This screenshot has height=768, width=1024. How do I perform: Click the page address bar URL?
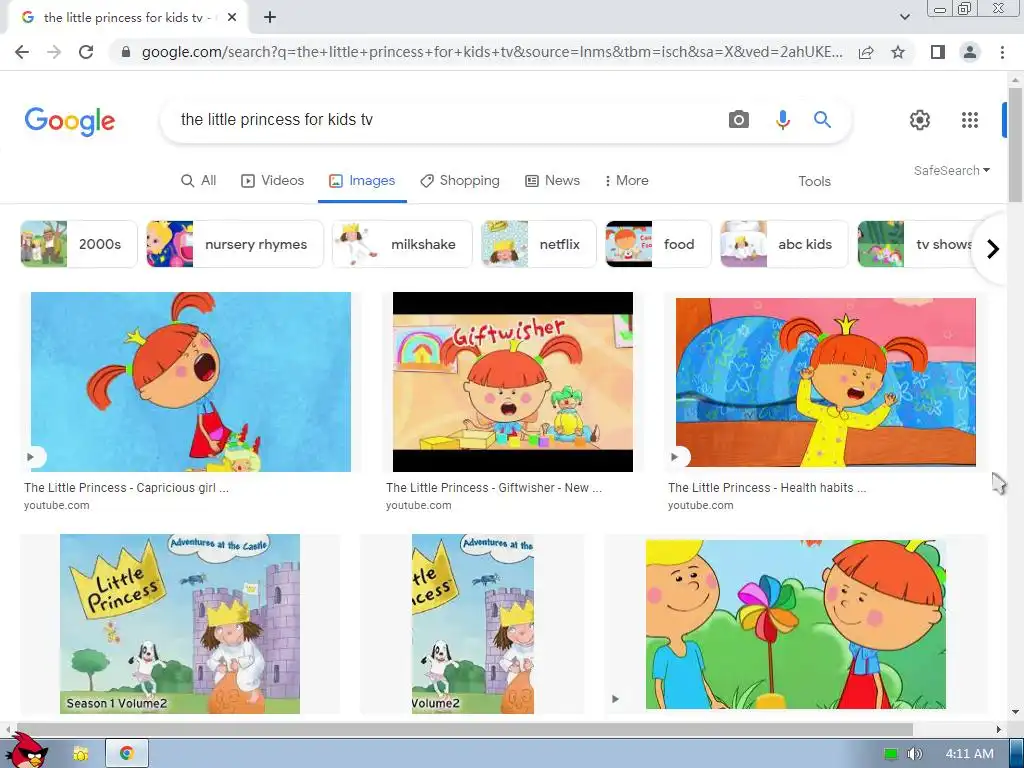coord(492,52)
